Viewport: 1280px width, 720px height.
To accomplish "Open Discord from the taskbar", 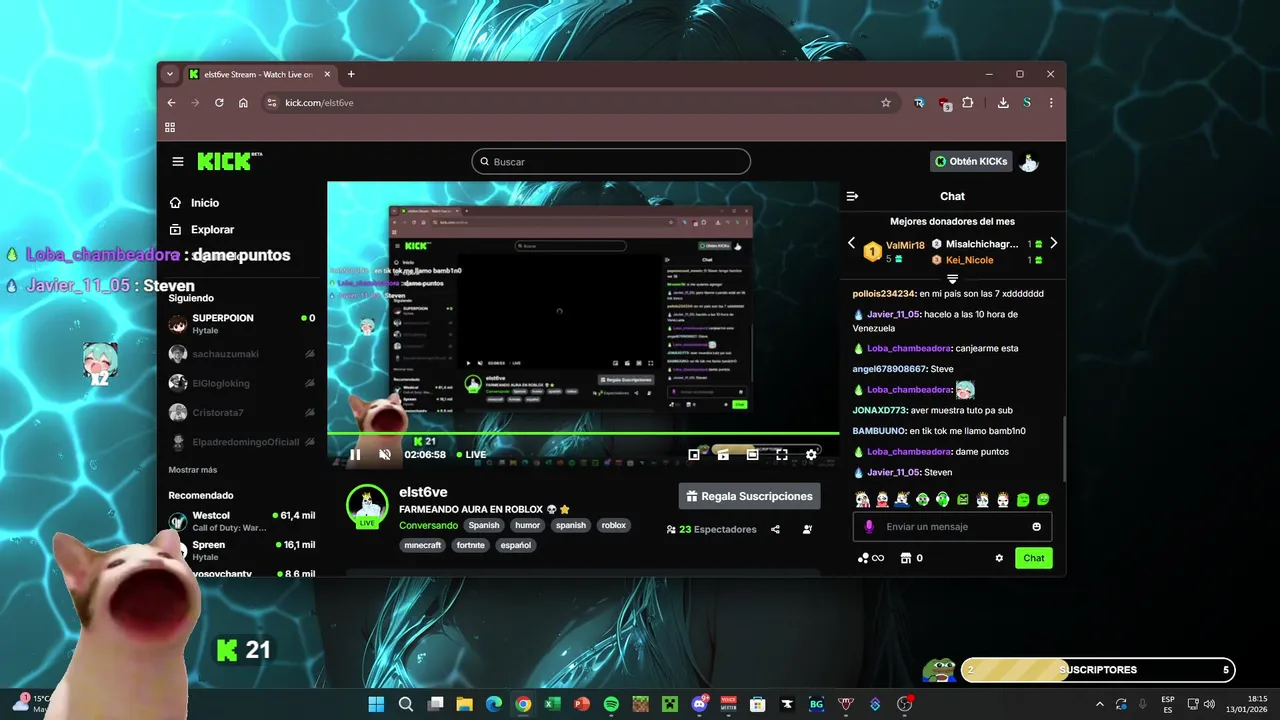I will (699, 704).
